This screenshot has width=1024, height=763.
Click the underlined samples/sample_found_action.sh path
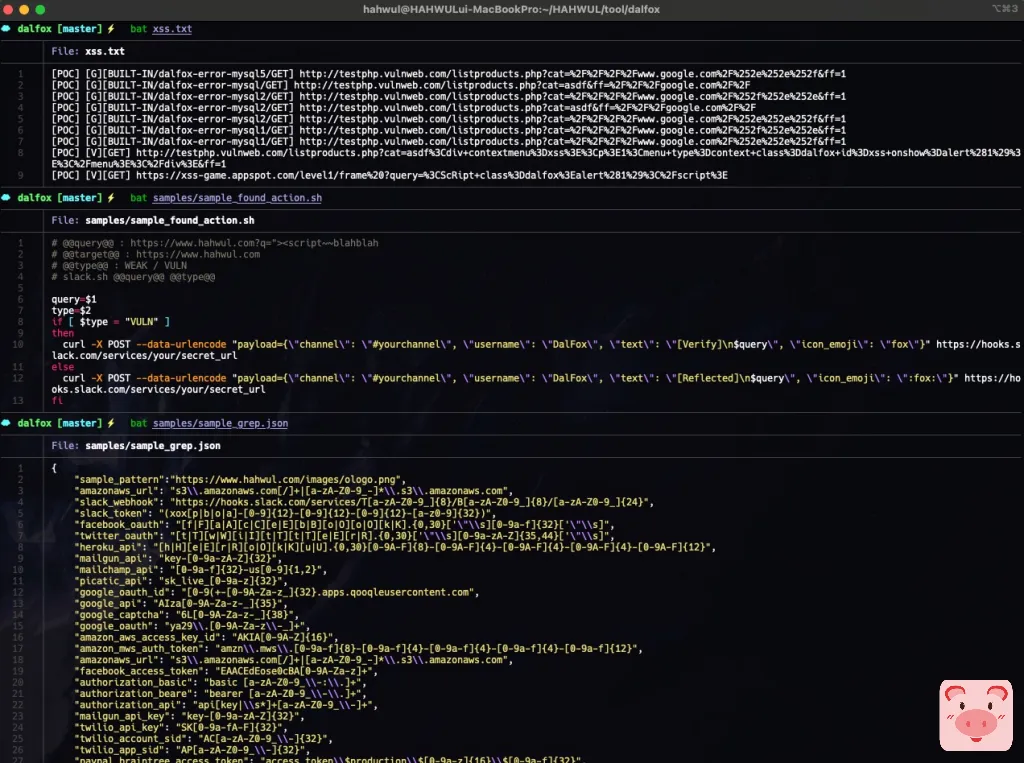237,198
